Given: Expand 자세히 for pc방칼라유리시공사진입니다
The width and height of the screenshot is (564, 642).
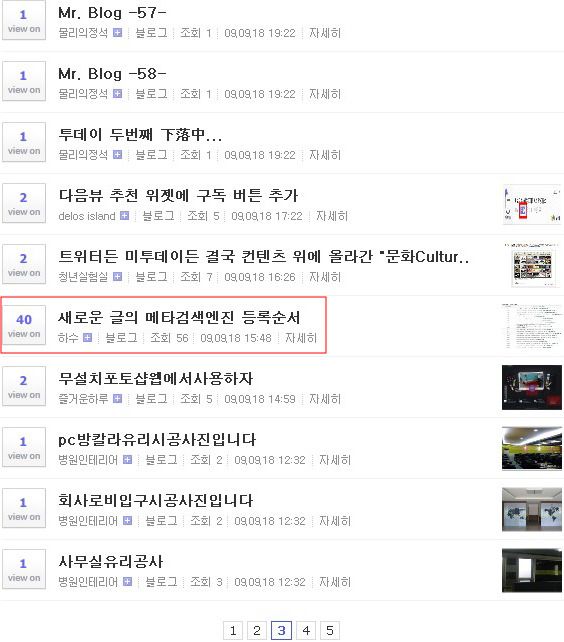Looking at the screenshot, I should pos(335,460).
